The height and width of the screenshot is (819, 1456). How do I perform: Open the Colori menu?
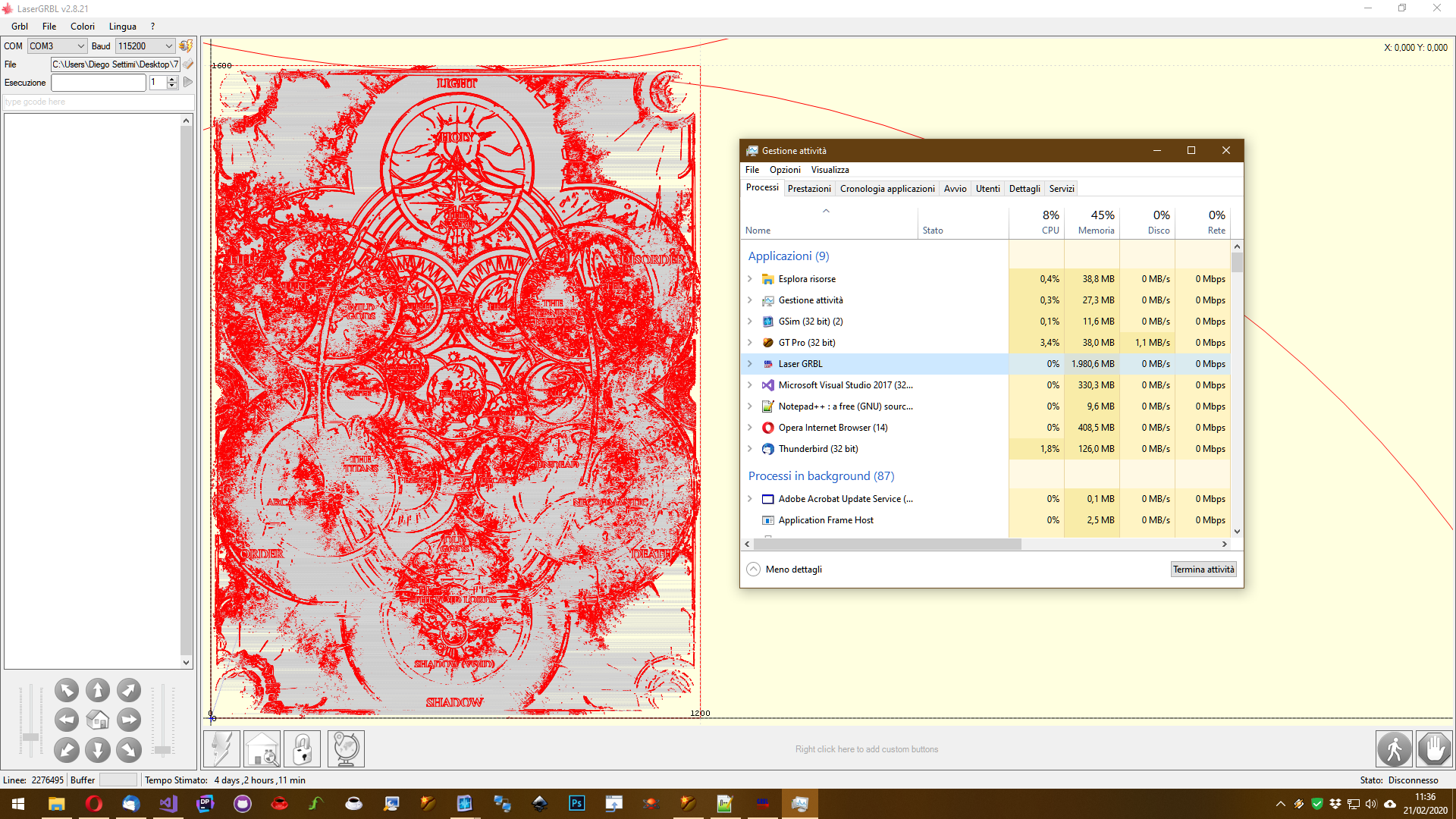point(83,27)
